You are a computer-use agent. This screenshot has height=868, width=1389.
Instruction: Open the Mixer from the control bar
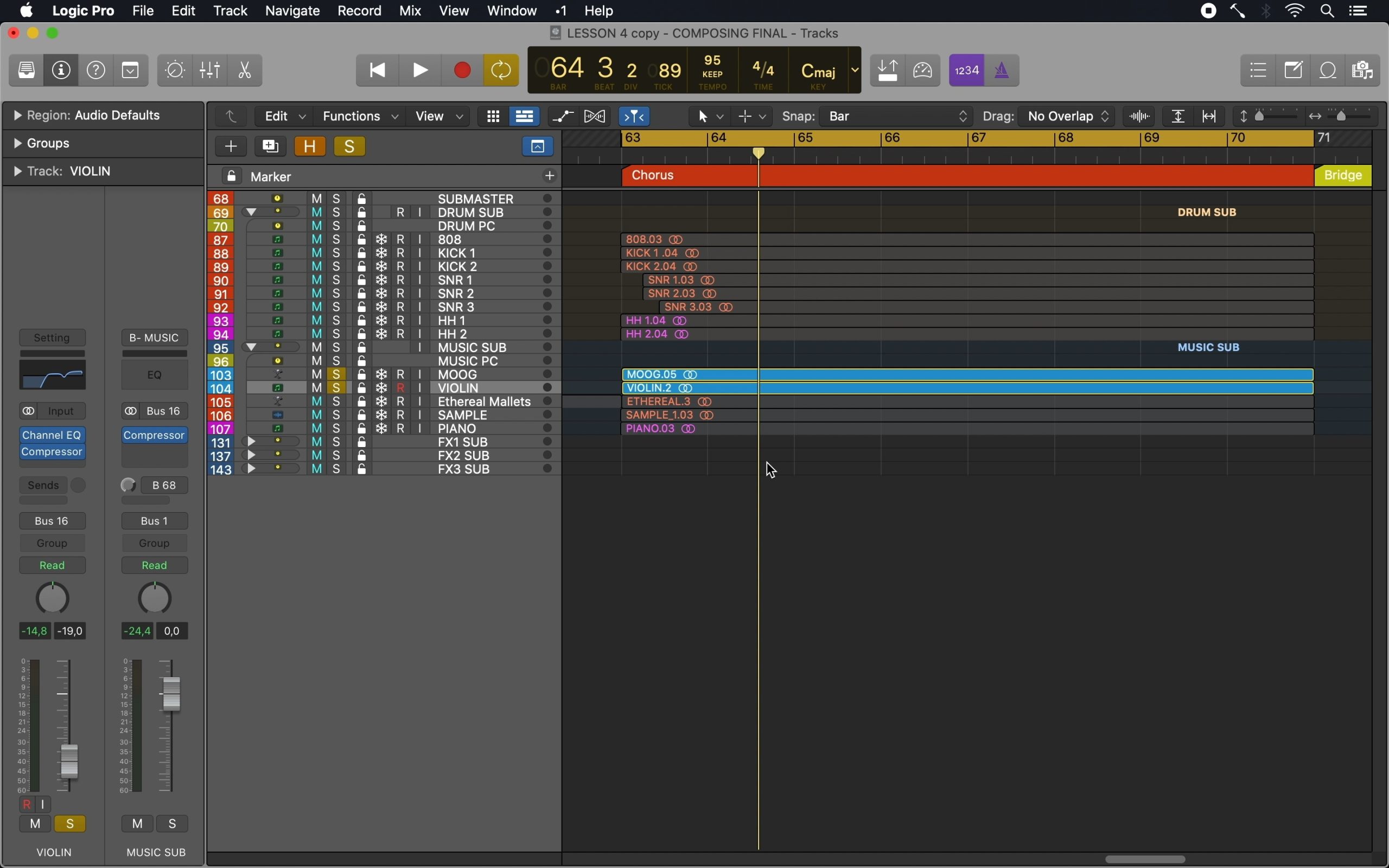pyautogui.click(x=210, y=71)
